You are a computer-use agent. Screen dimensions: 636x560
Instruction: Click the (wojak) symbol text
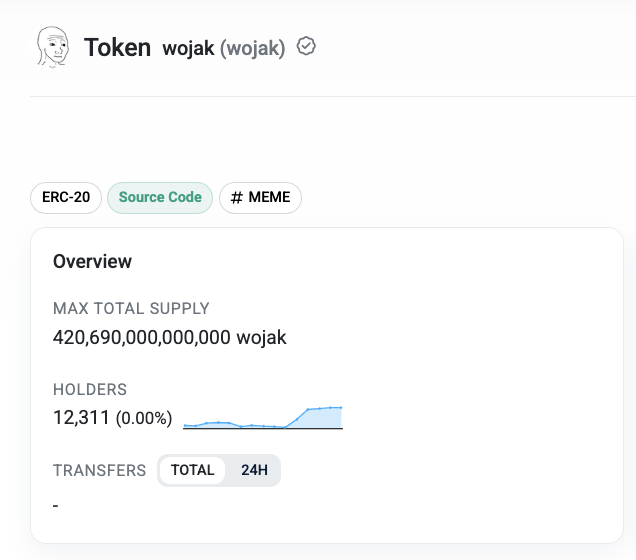pyautogui.click(x=253, y=49)
